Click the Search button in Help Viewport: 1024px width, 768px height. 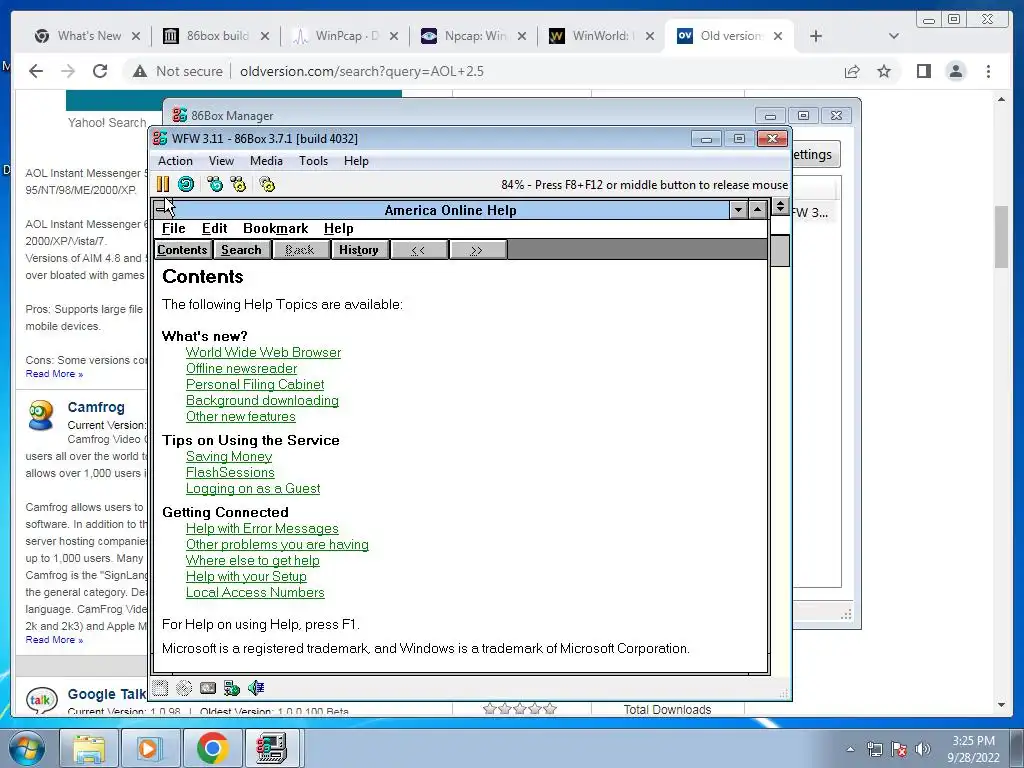click(x=241, y=249)
